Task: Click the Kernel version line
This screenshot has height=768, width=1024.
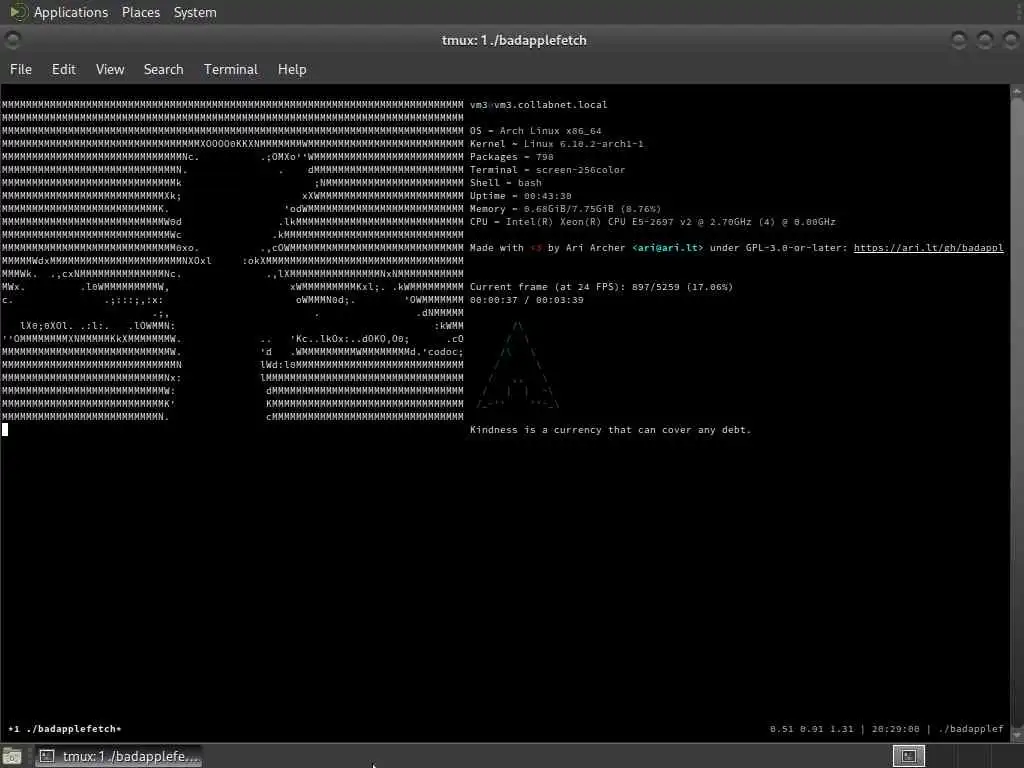Action: tap(556, 144)
